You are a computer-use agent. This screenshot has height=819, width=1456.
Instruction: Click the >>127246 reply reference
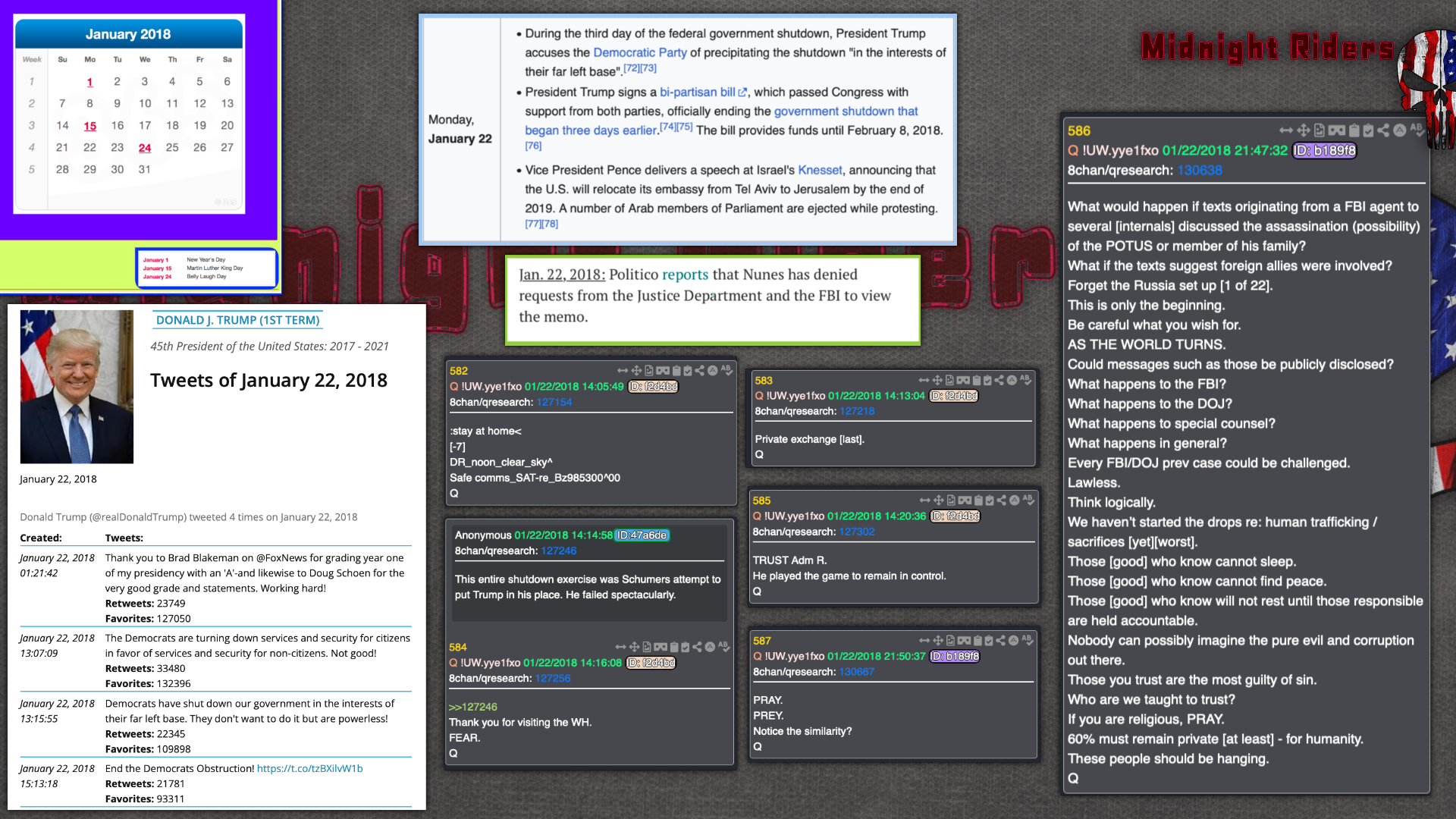coord(473,707)
